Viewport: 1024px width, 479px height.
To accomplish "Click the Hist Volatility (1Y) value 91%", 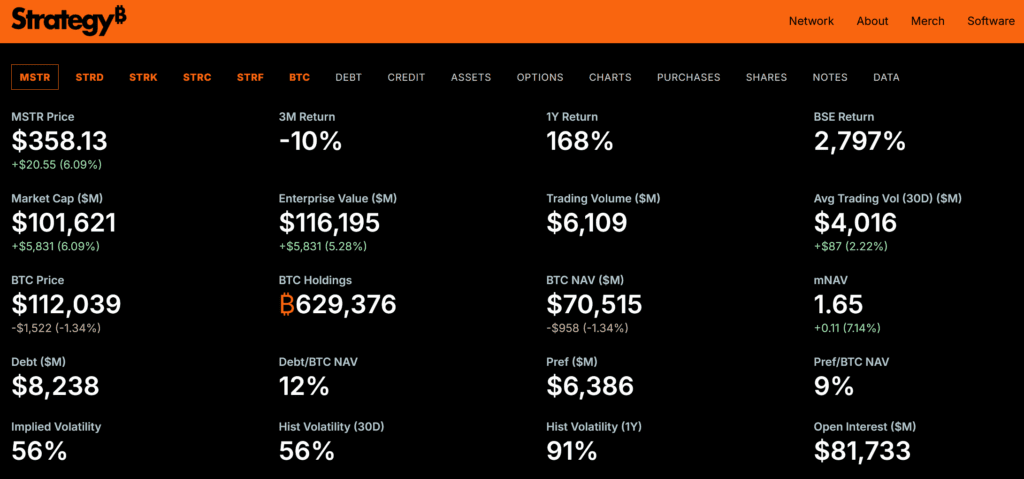I will pyautogui.click(x=572, y=451).
